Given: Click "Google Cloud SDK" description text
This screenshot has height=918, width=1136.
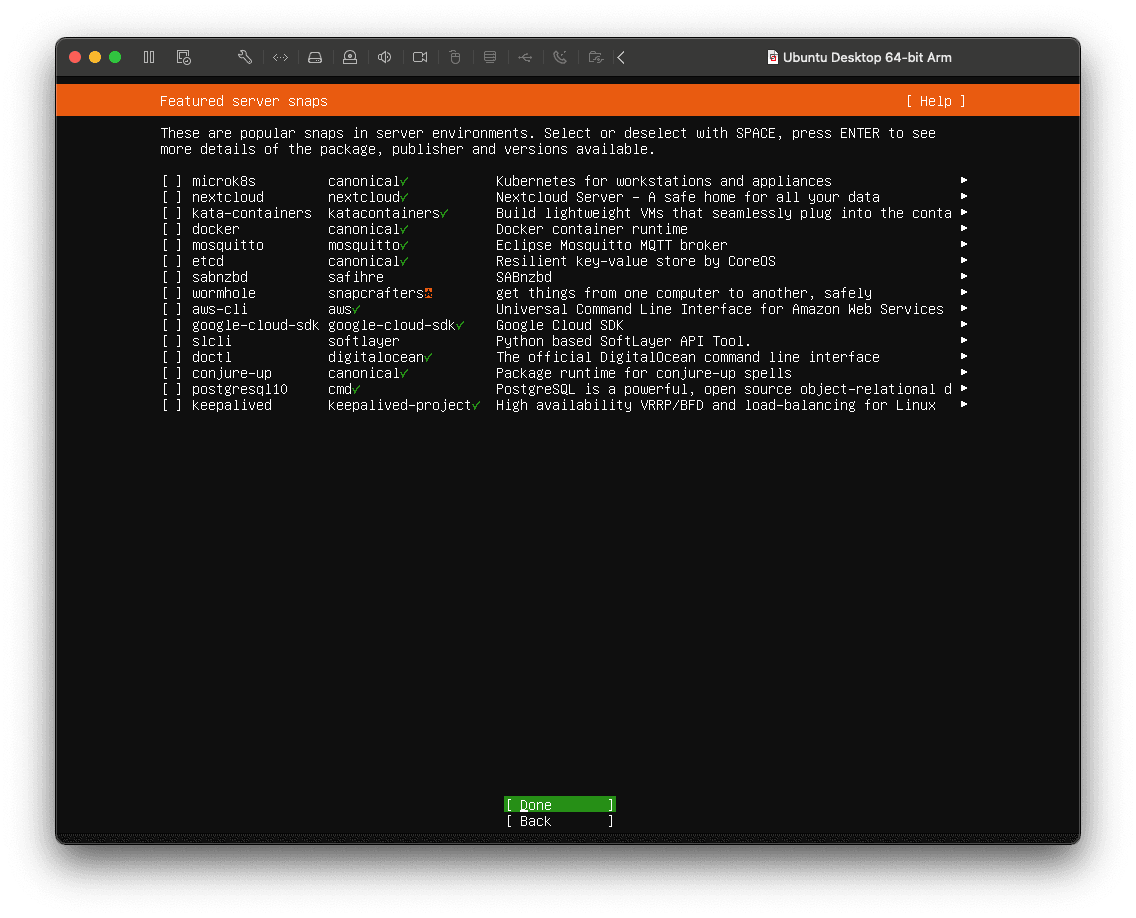Looking at the screenshot, I should click(x=559, y=325).
